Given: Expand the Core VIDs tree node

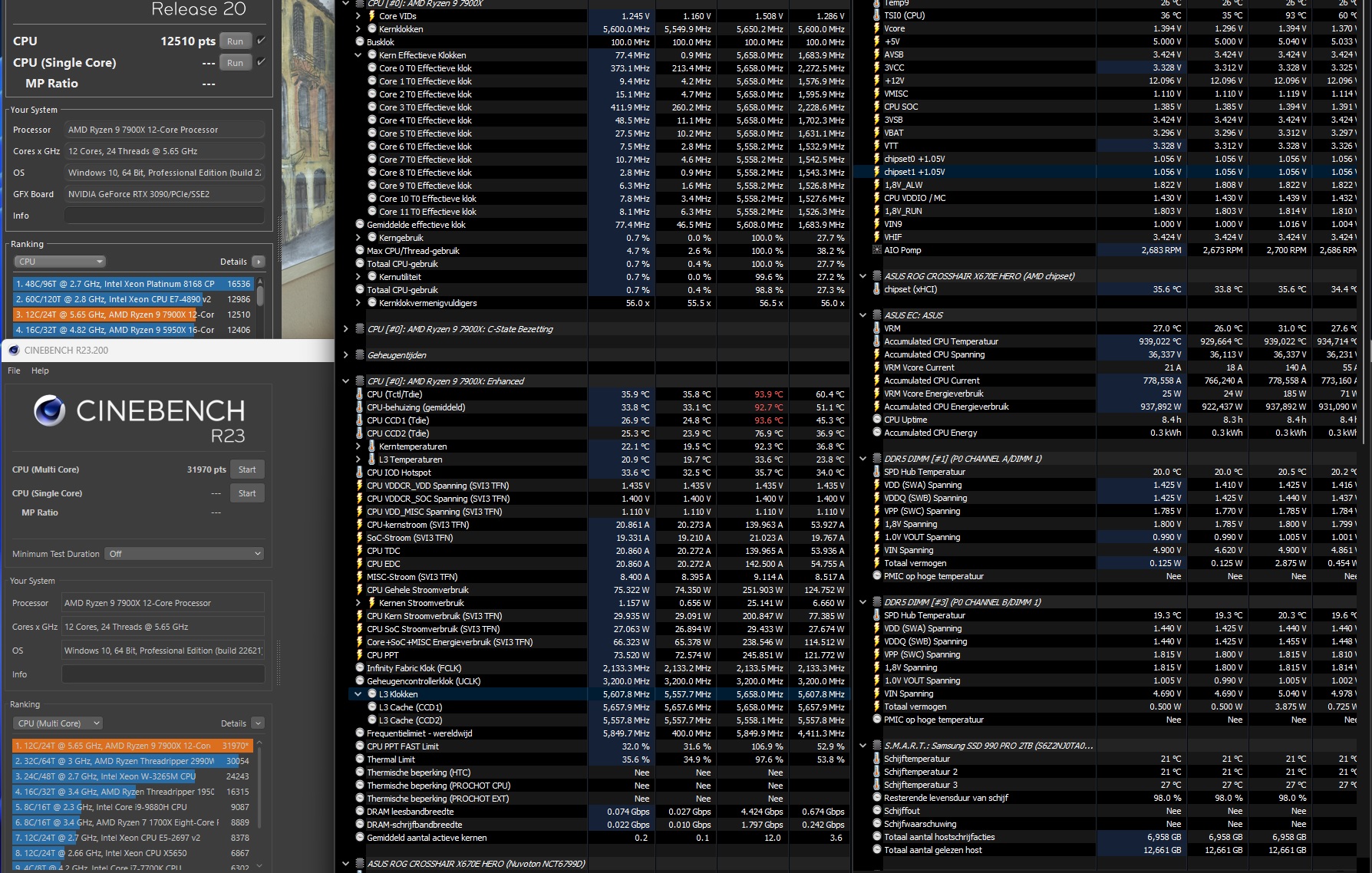Looking at the screenshot, I should click(x=358, y=16).
